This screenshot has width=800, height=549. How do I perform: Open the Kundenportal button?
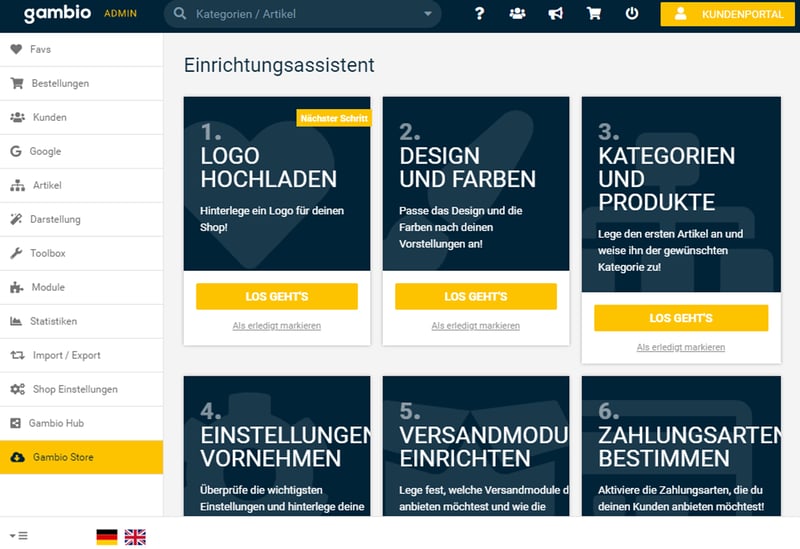728,14
